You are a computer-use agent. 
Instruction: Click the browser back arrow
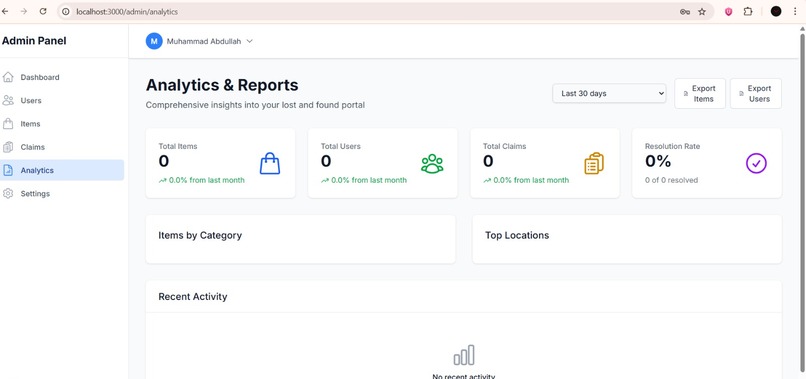[x=5, y=11]
